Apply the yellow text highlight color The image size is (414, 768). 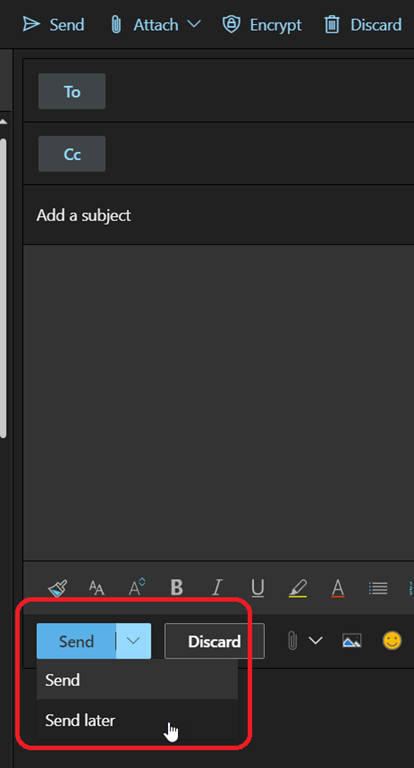point(297,588)
